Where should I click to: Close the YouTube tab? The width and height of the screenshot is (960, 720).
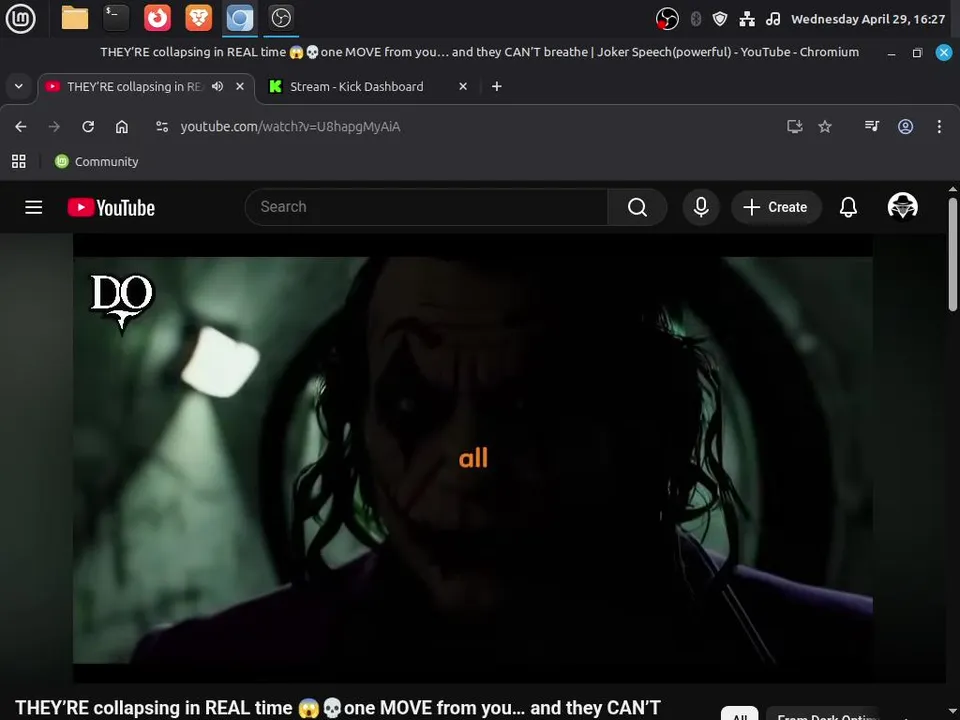click(240, 86)
